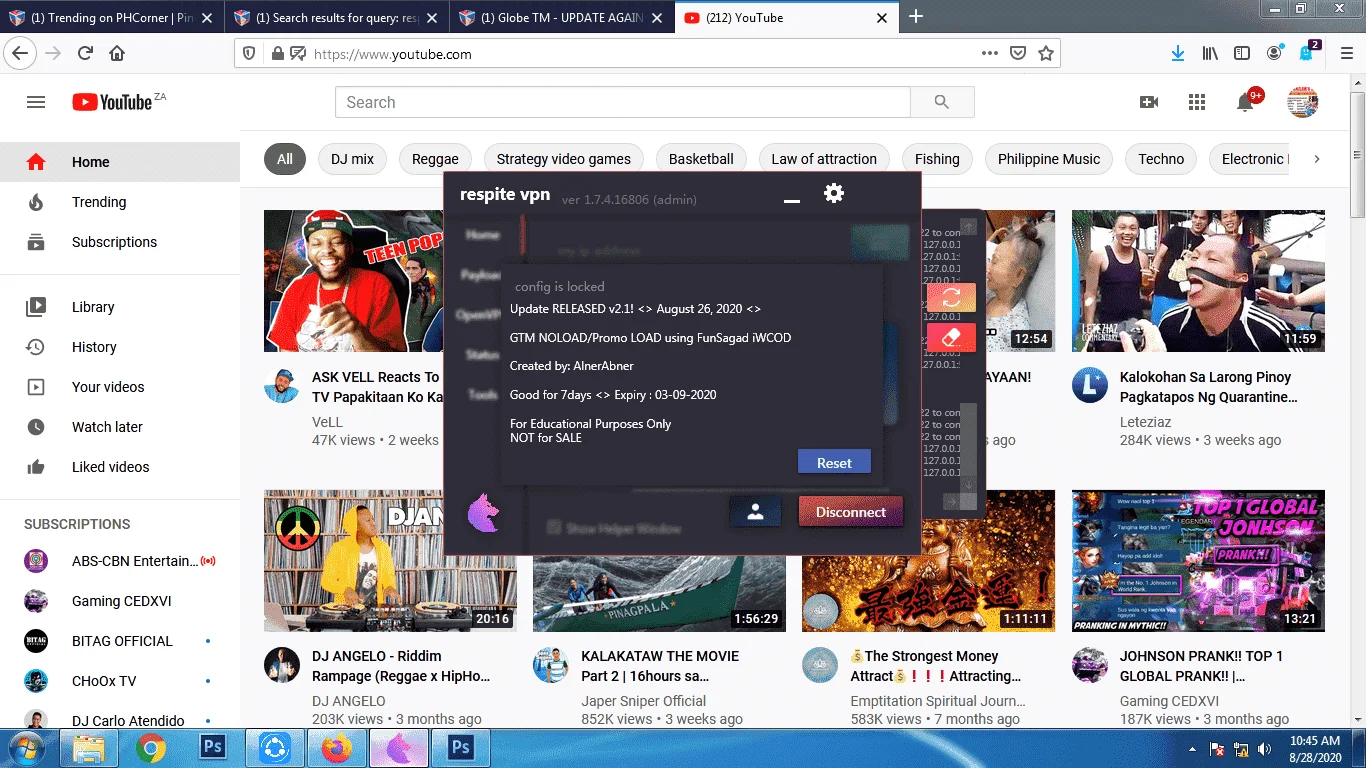Screen dimensions: 1366x768
Task: Expand the next category chips arrow
Action: (x=1317, y=159)
